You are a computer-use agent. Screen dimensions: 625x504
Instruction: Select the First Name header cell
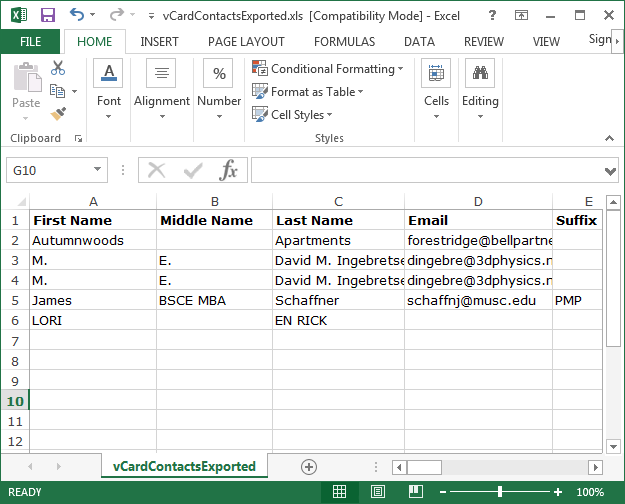click(x=93, y=220)
